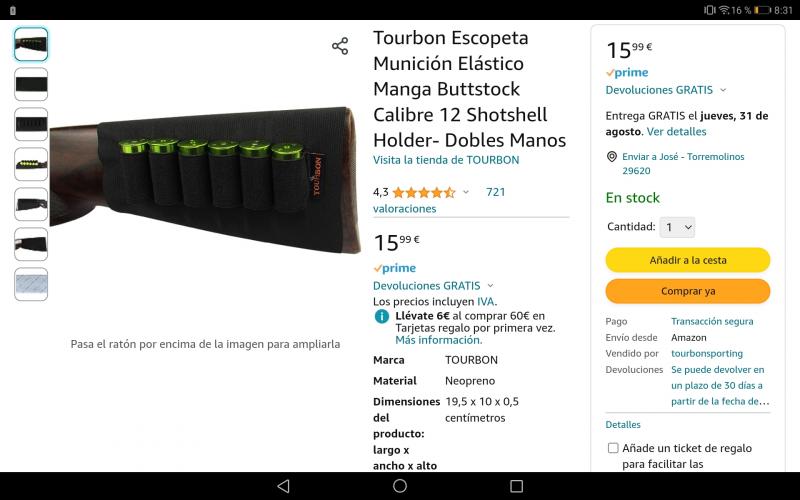Tap the Android home circle button
This screenshot has height=500, width=800.
coord(400,486)
